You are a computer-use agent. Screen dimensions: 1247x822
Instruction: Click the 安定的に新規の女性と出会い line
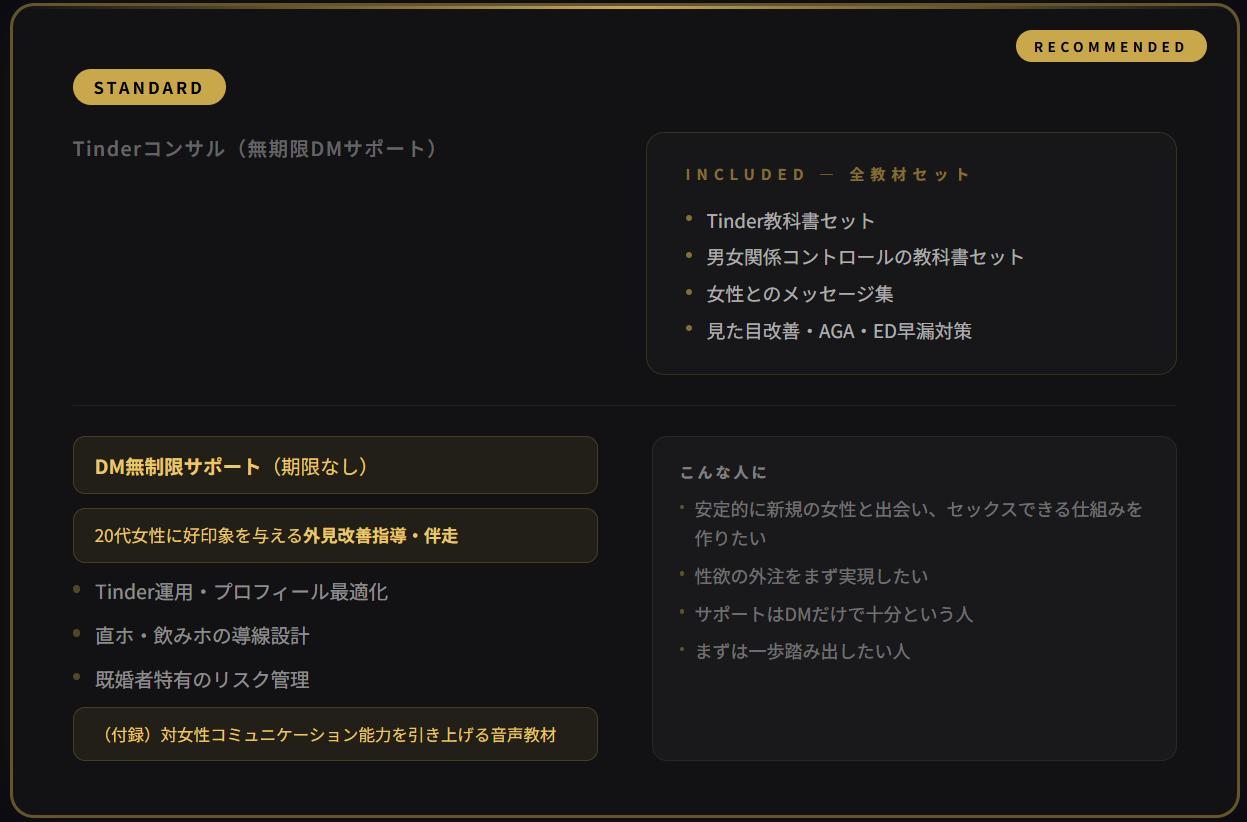pyautogui.click(x=918, y=510)
